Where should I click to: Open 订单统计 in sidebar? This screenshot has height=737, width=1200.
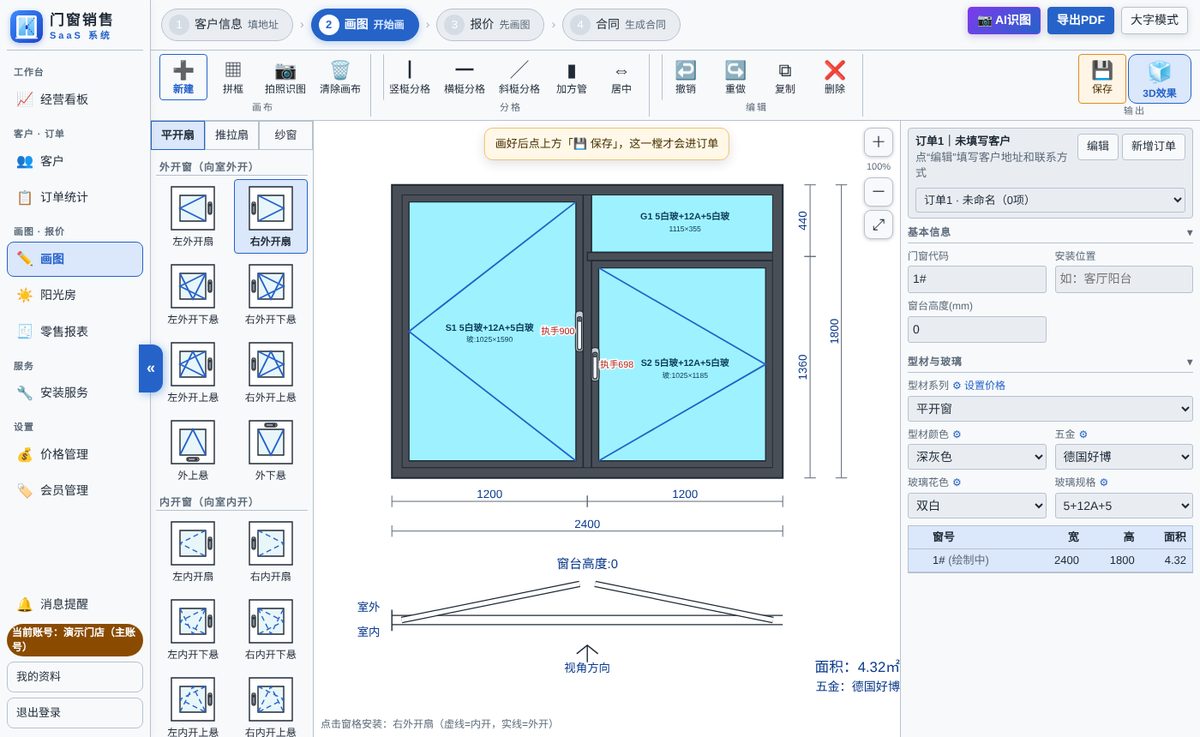click(75, 197)
